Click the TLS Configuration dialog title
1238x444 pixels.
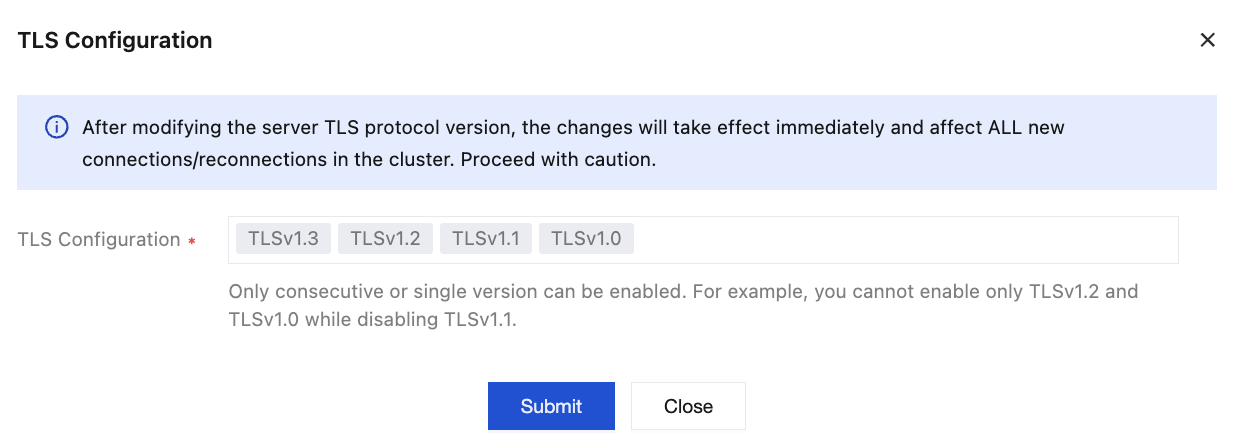[115, 40]
